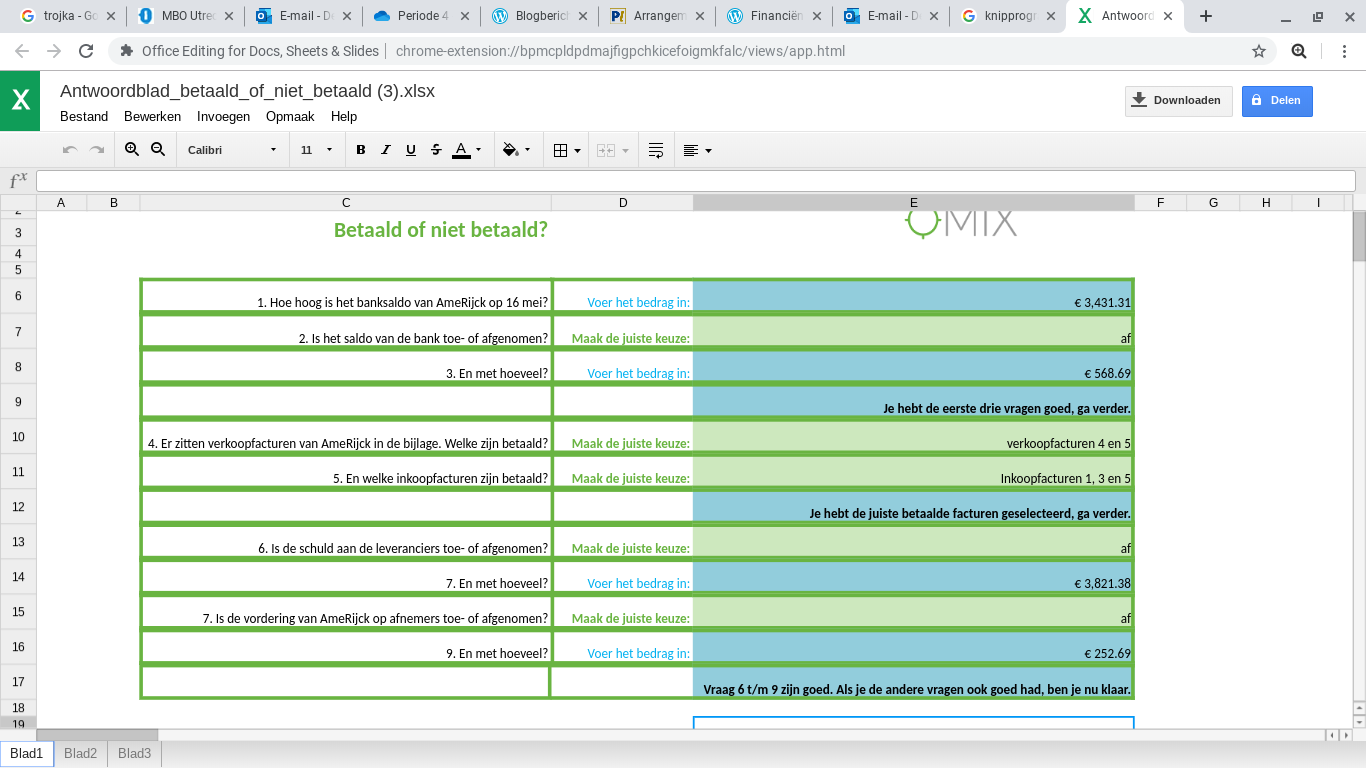Click the zoom in magnifier icon

pos(132,150)
